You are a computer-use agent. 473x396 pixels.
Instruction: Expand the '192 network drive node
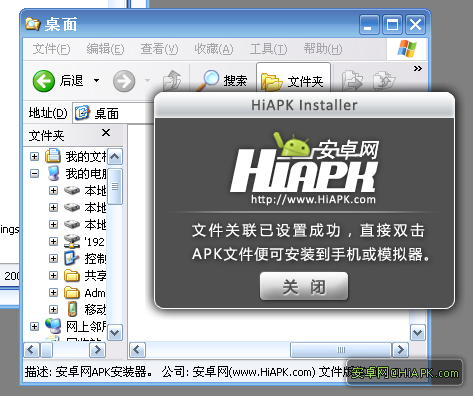click(x=53, y=241)
